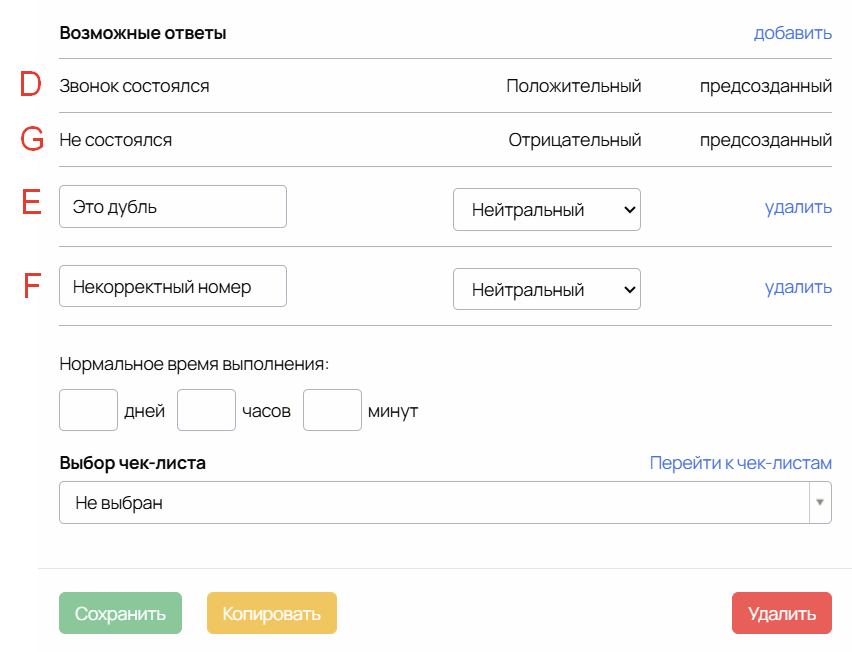852x652 pixels.
Task: Click the 'Отрицательный' type label
Action: click(575, 140)
